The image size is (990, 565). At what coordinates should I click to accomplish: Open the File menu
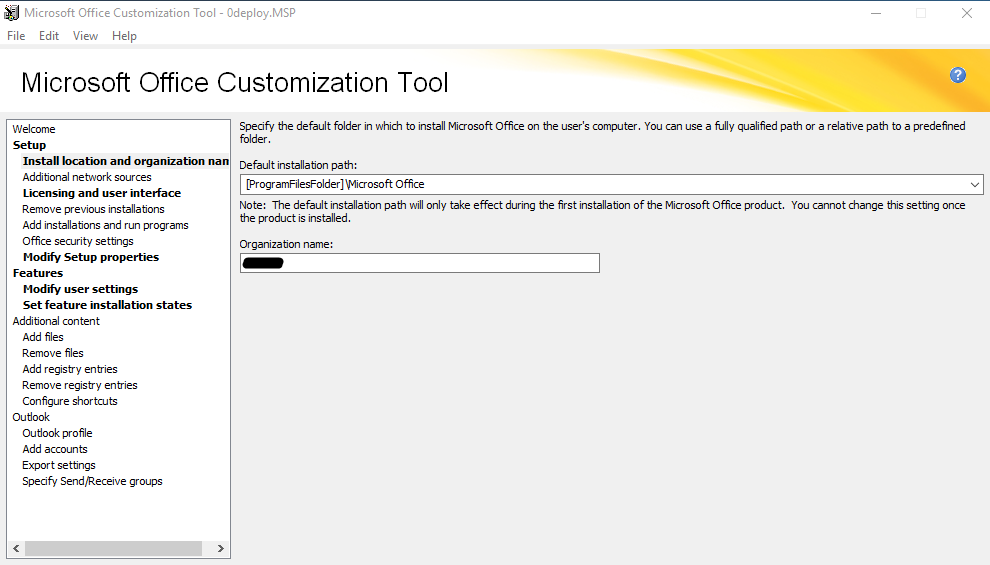(16, 36)
